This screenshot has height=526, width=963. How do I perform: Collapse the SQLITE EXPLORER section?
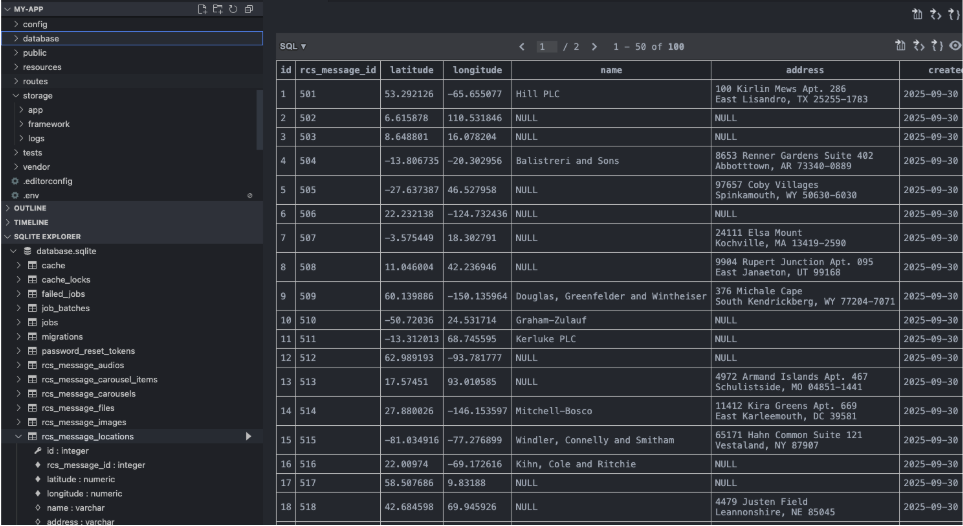132,237
